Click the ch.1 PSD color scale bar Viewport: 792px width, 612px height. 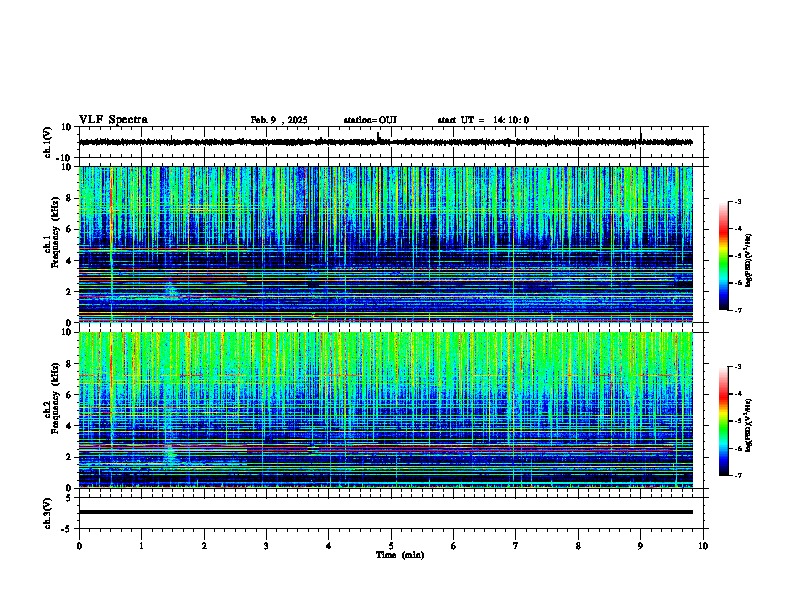click(x=723, y=256)
